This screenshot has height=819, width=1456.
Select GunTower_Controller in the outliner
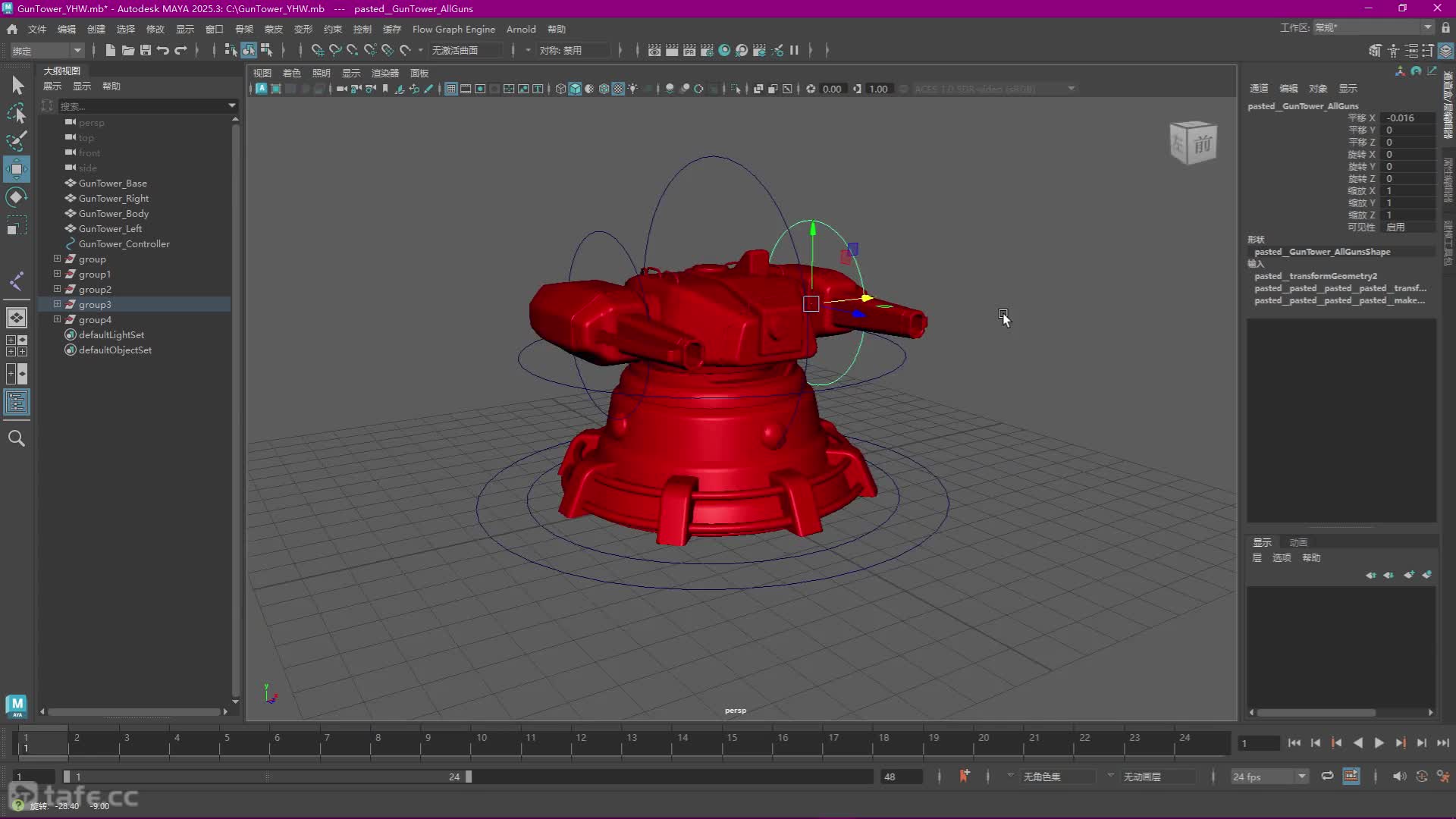click(124, 243)
